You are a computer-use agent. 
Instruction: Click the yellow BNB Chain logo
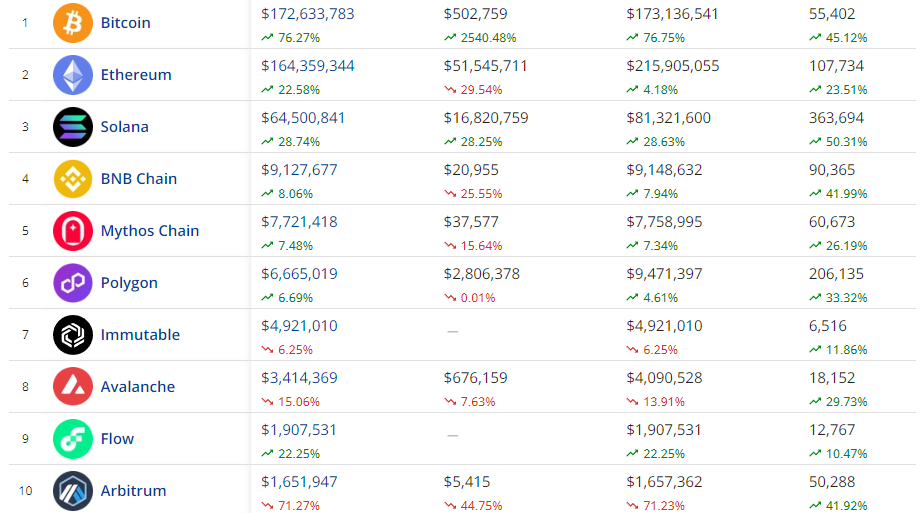pyautogui.click(x=73, y=179)
